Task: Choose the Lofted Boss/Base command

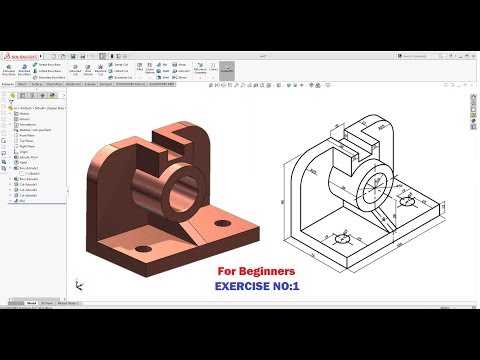Action: [x=47, y=71]
